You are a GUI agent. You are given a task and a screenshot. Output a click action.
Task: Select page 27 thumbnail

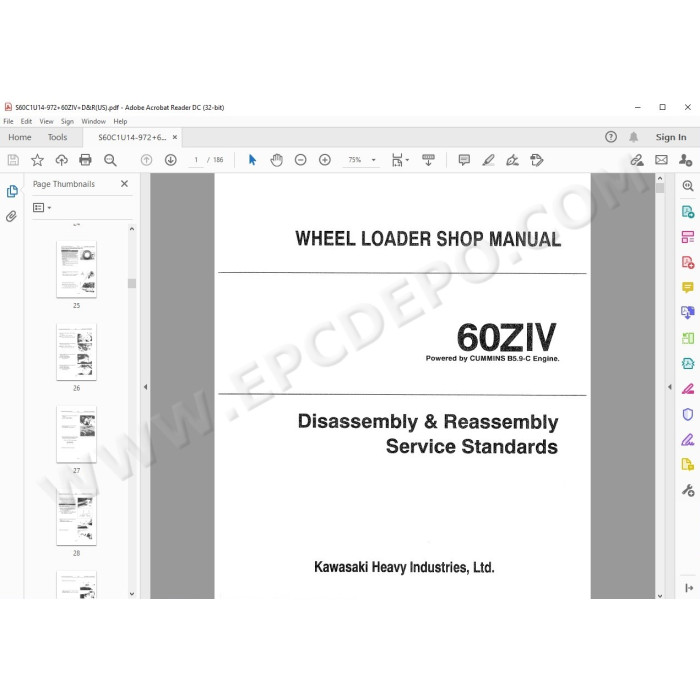point(76,434)
